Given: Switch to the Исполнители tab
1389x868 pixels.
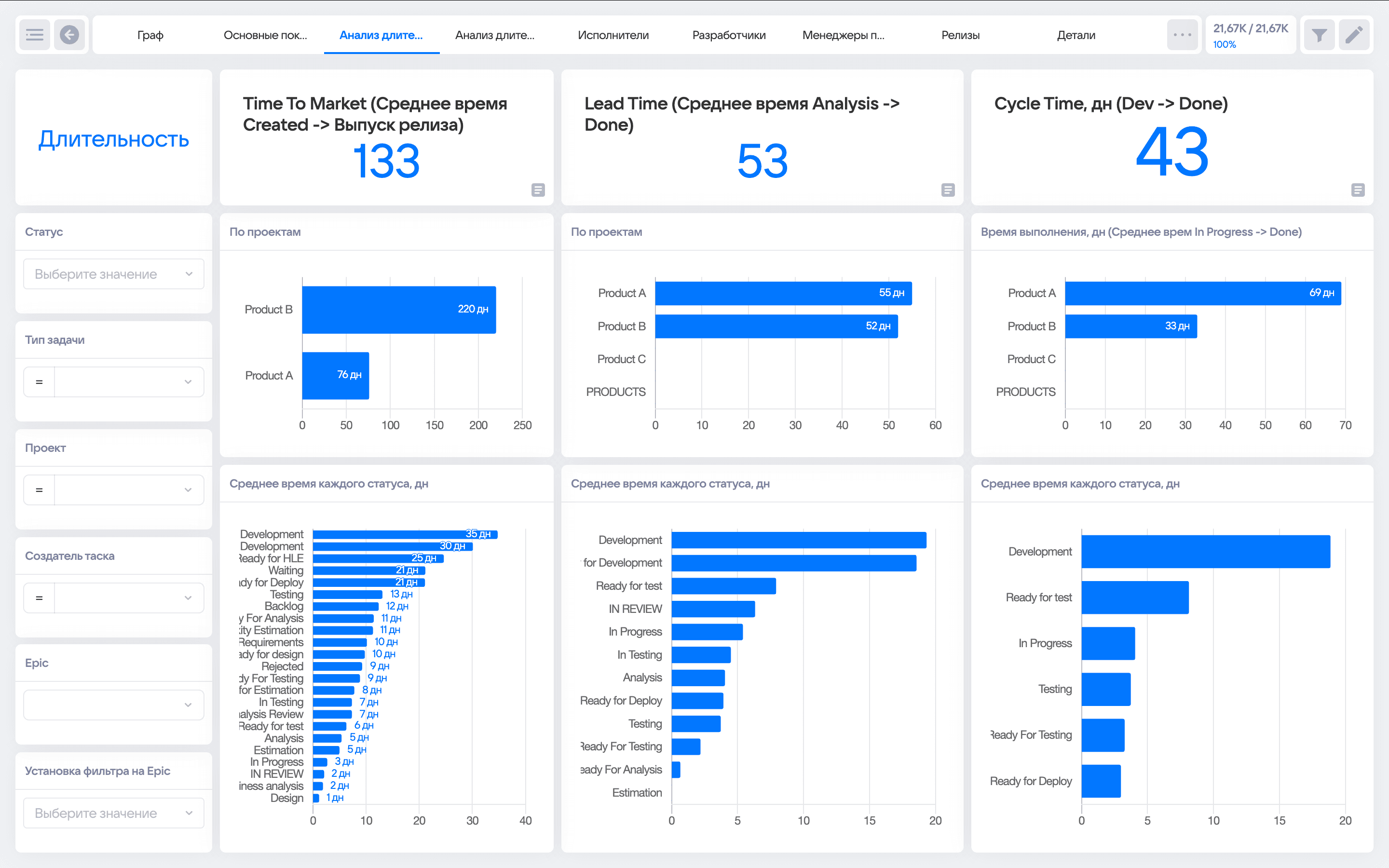Looking at the screenshot, I should [613, 35].
